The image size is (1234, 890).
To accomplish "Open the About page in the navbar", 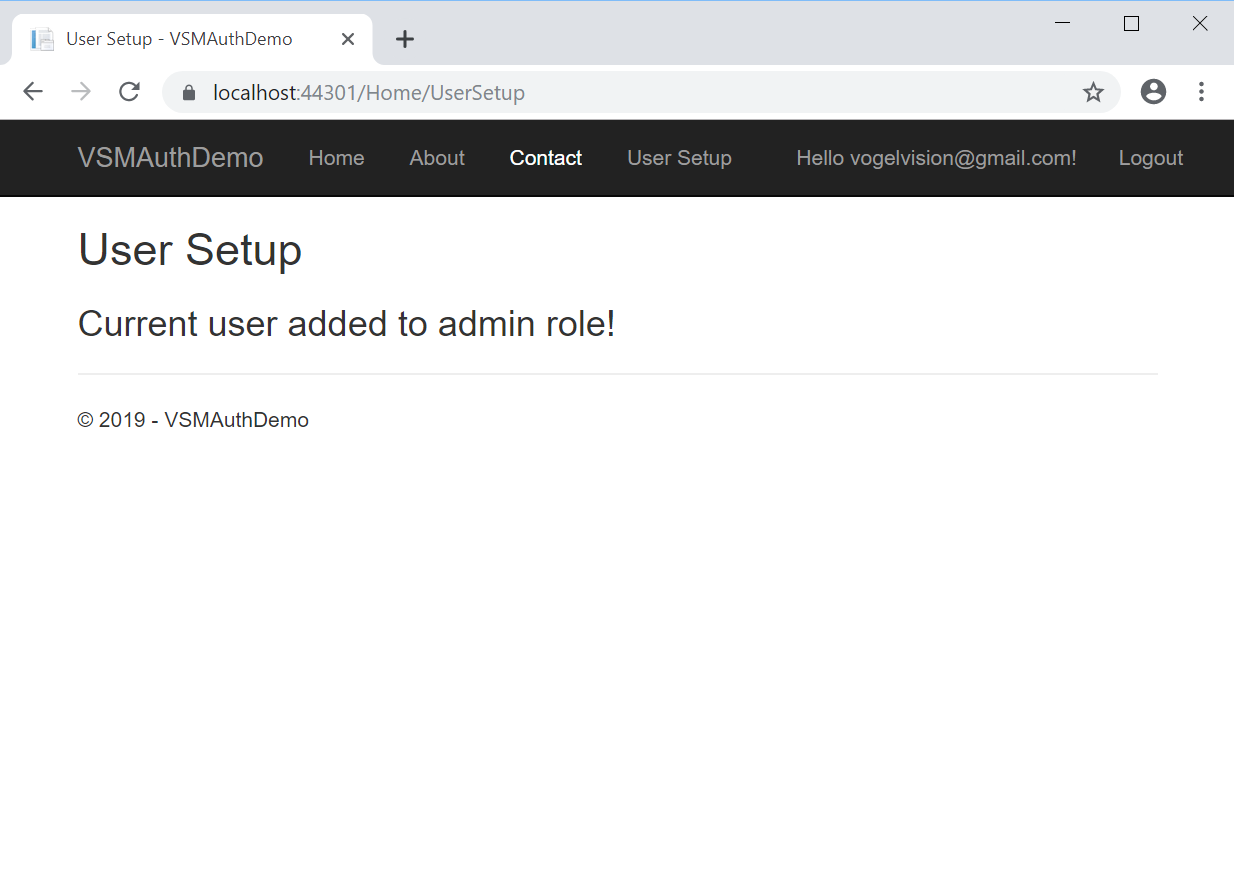I will pos(437,158).
